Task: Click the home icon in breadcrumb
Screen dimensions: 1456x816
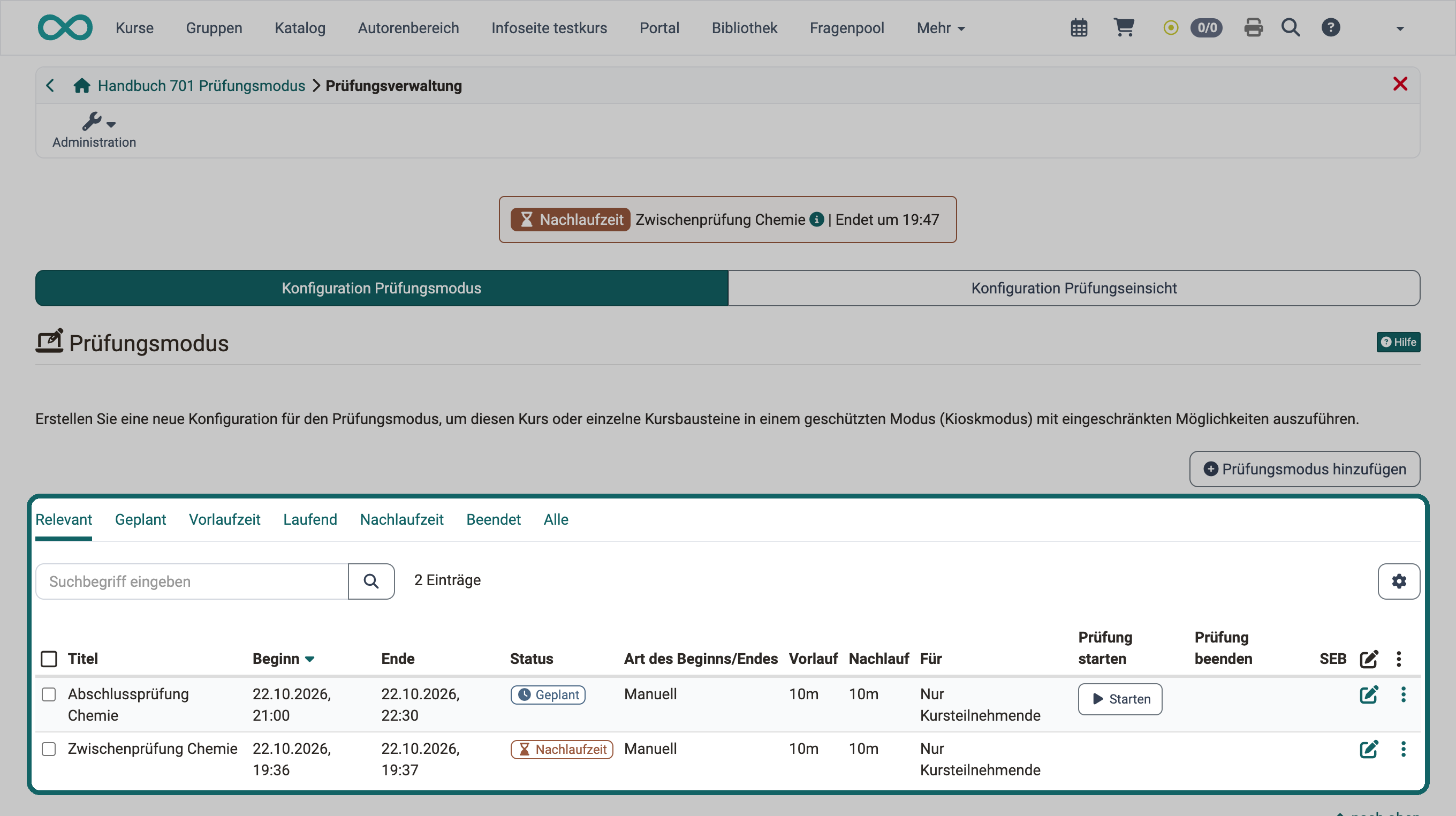Action: click(82, 85)
